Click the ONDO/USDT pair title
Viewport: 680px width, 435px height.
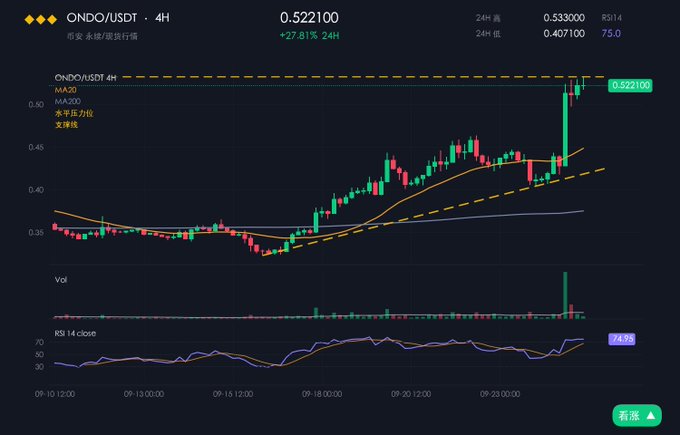tap(101, 18)
